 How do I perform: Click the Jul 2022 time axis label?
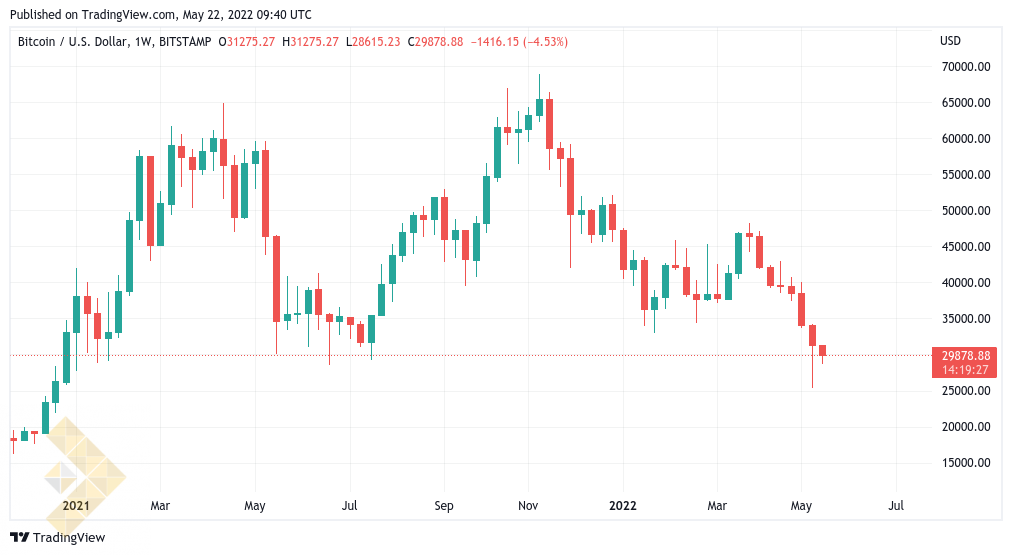pos(896,505)
